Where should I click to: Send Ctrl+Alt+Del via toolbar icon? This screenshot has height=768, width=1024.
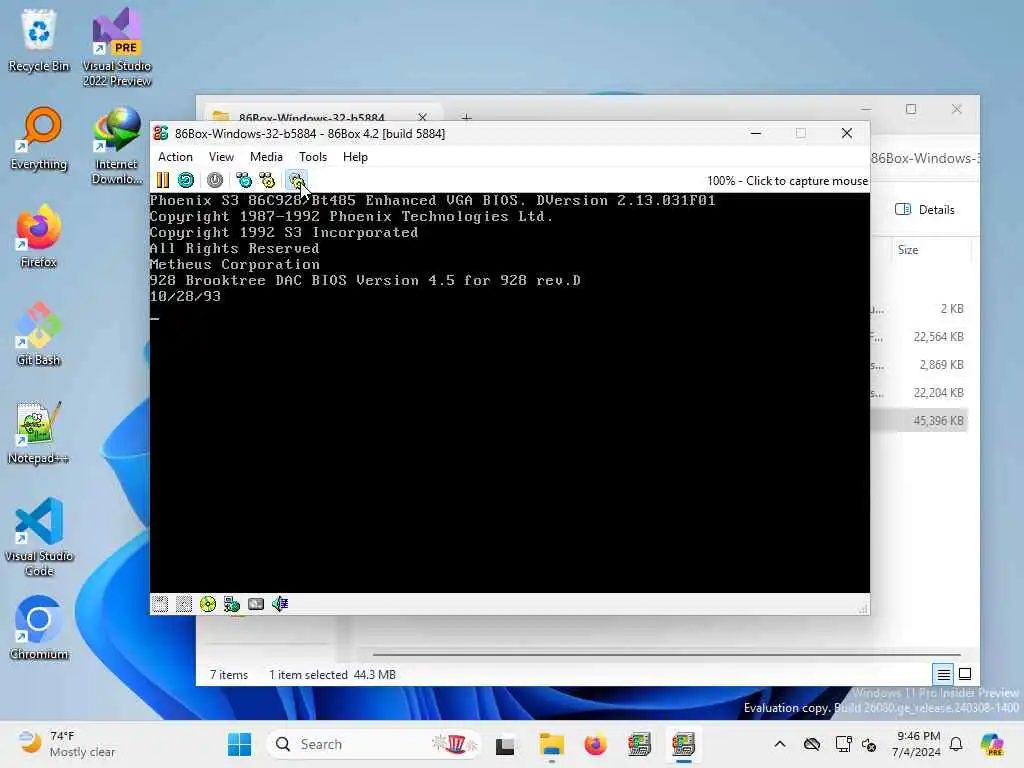[244, 180]
